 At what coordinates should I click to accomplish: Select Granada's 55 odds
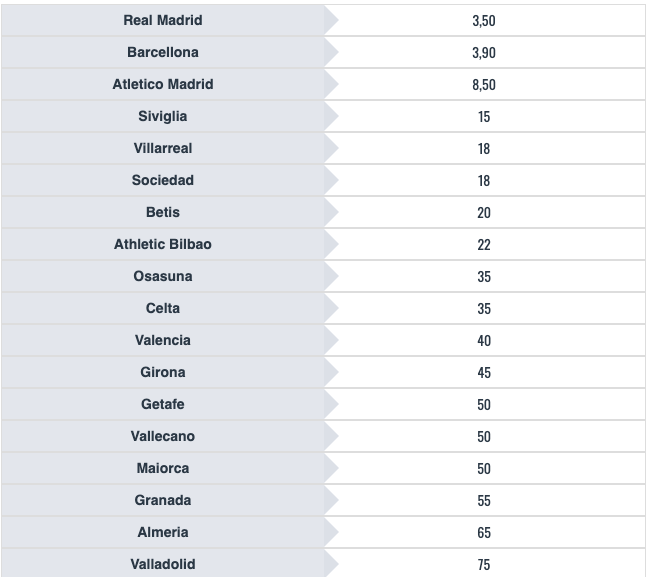click(x=484, y=500)
